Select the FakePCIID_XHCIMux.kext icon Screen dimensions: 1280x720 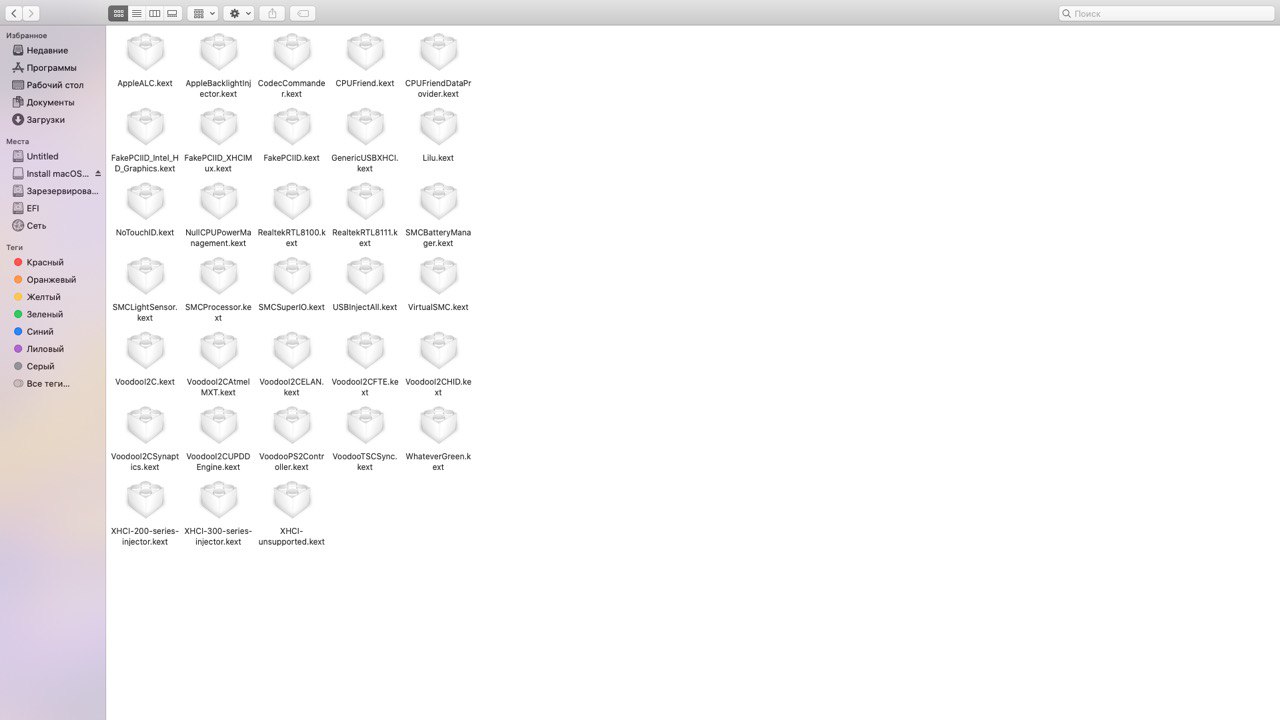[218, 127]
